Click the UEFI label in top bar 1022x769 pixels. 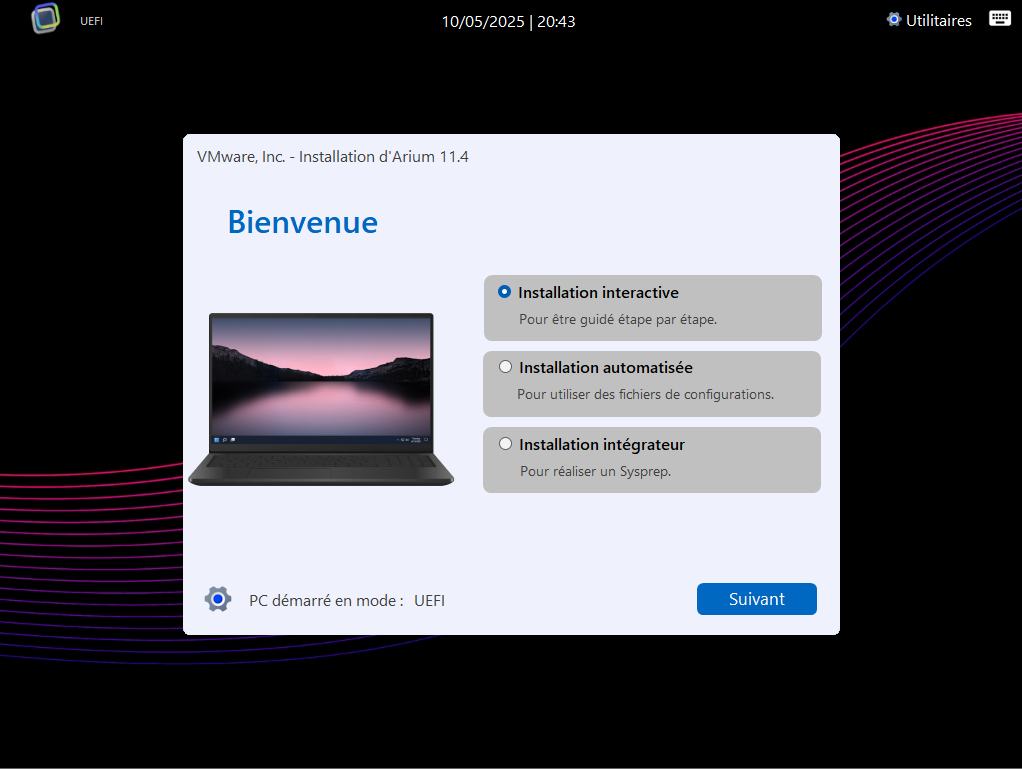tap(91, 21)
